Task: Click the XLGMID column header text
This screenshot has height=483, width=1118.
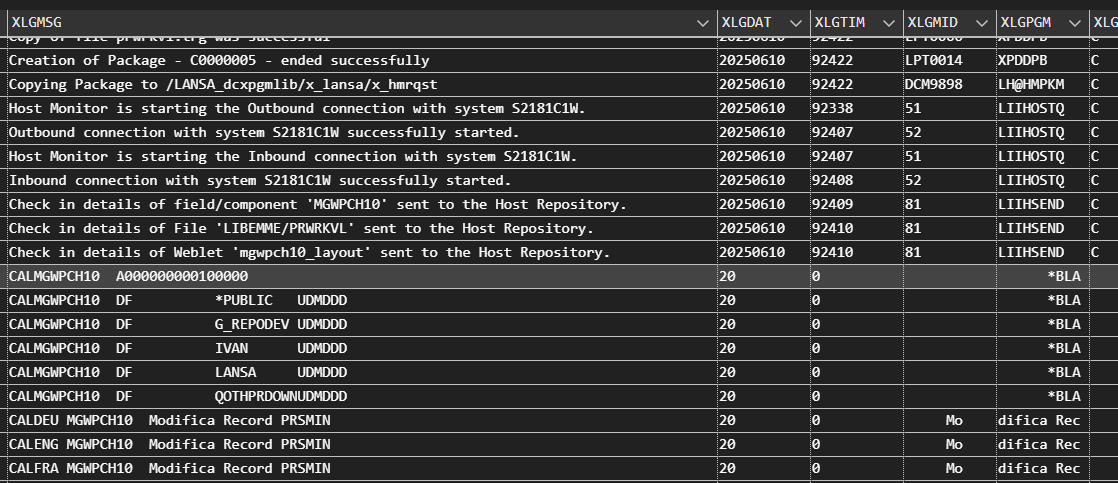Action: tap(935, 22)
